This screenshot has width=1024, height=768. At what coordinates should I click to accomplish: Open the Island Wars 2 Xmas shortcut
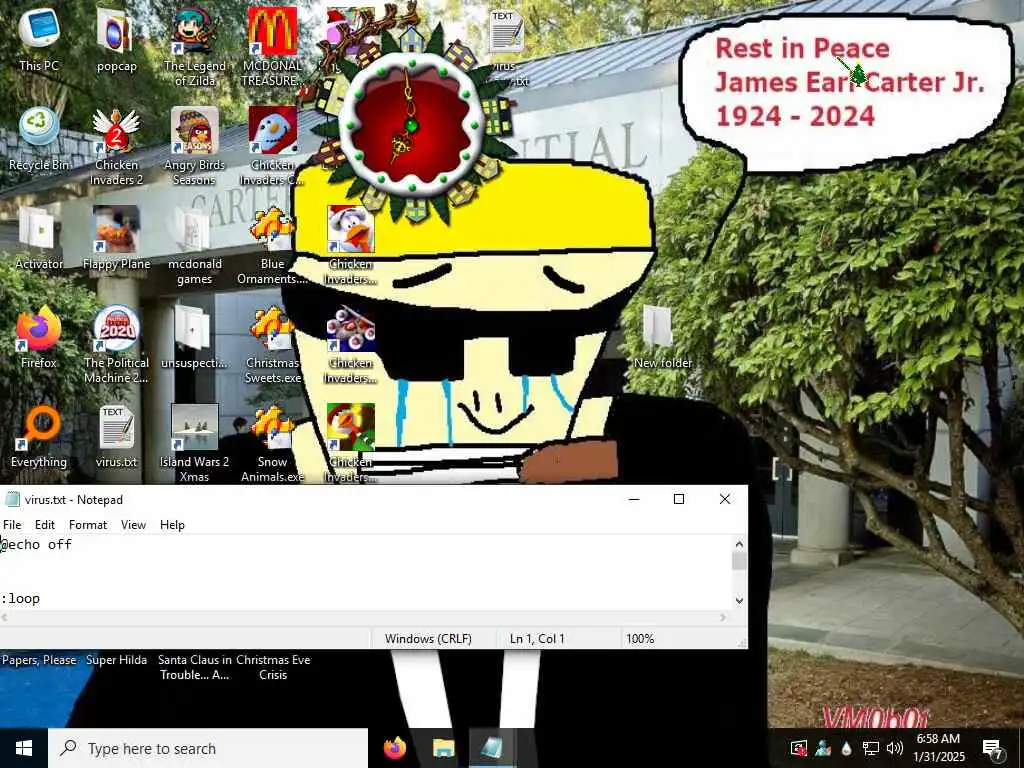point(194,443)
